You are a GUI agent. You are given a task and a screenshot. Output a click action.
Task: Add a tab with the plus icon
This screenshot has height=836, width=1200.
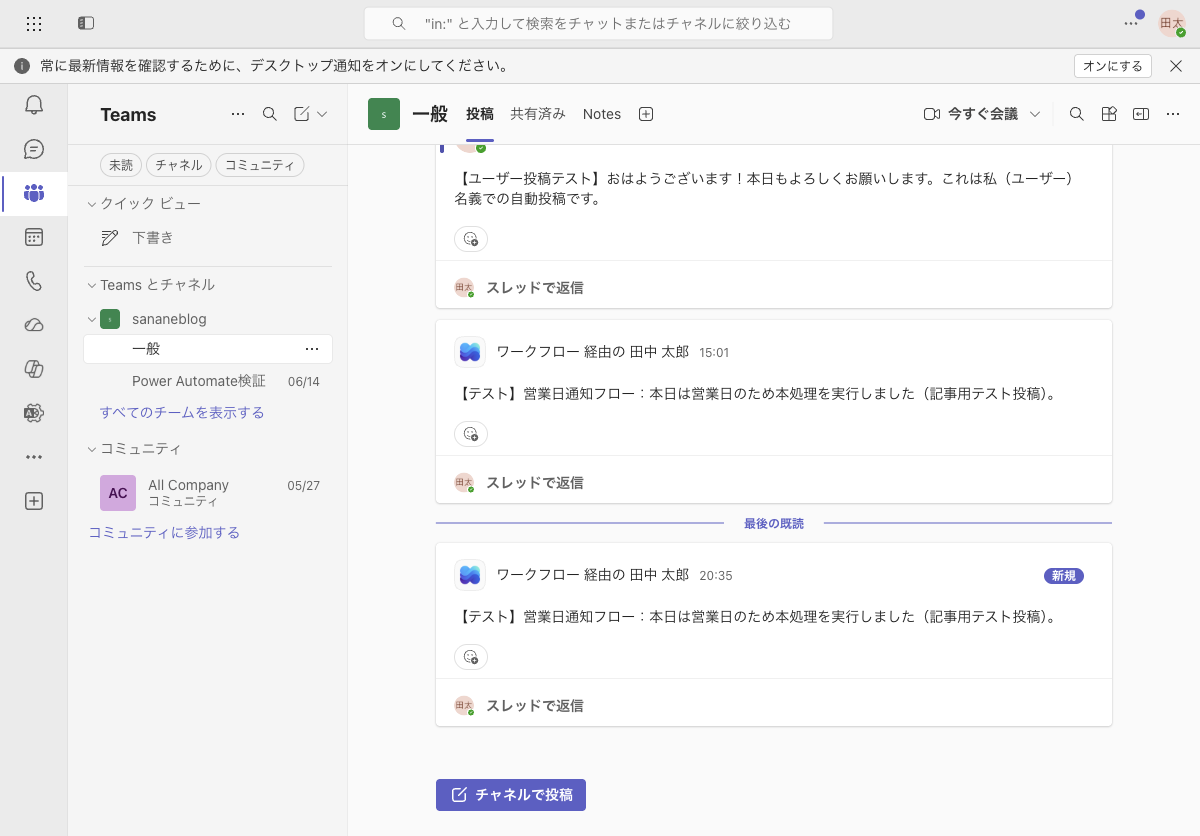[x=646, y=114]
